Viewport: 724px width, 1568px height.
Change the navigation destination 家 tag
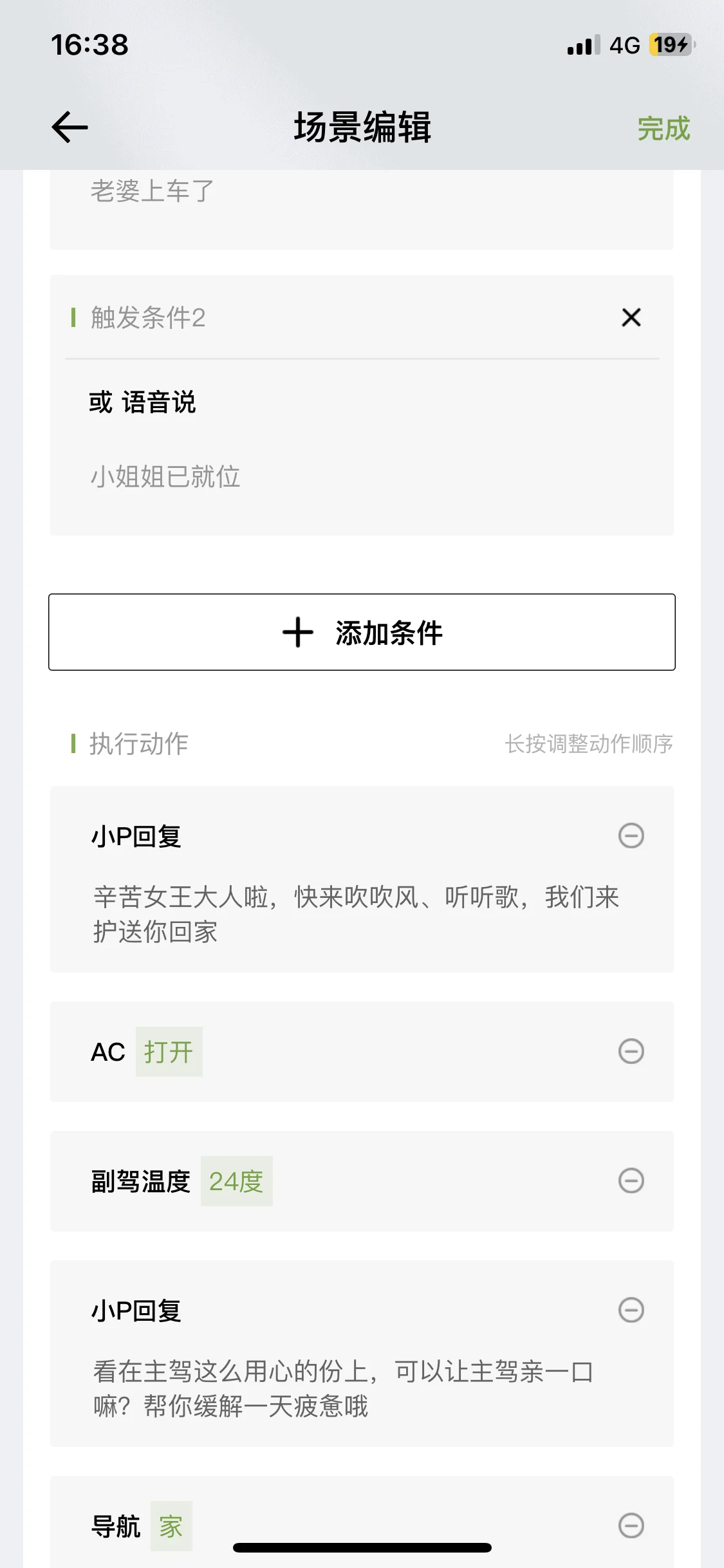(x=171, y=1526)
